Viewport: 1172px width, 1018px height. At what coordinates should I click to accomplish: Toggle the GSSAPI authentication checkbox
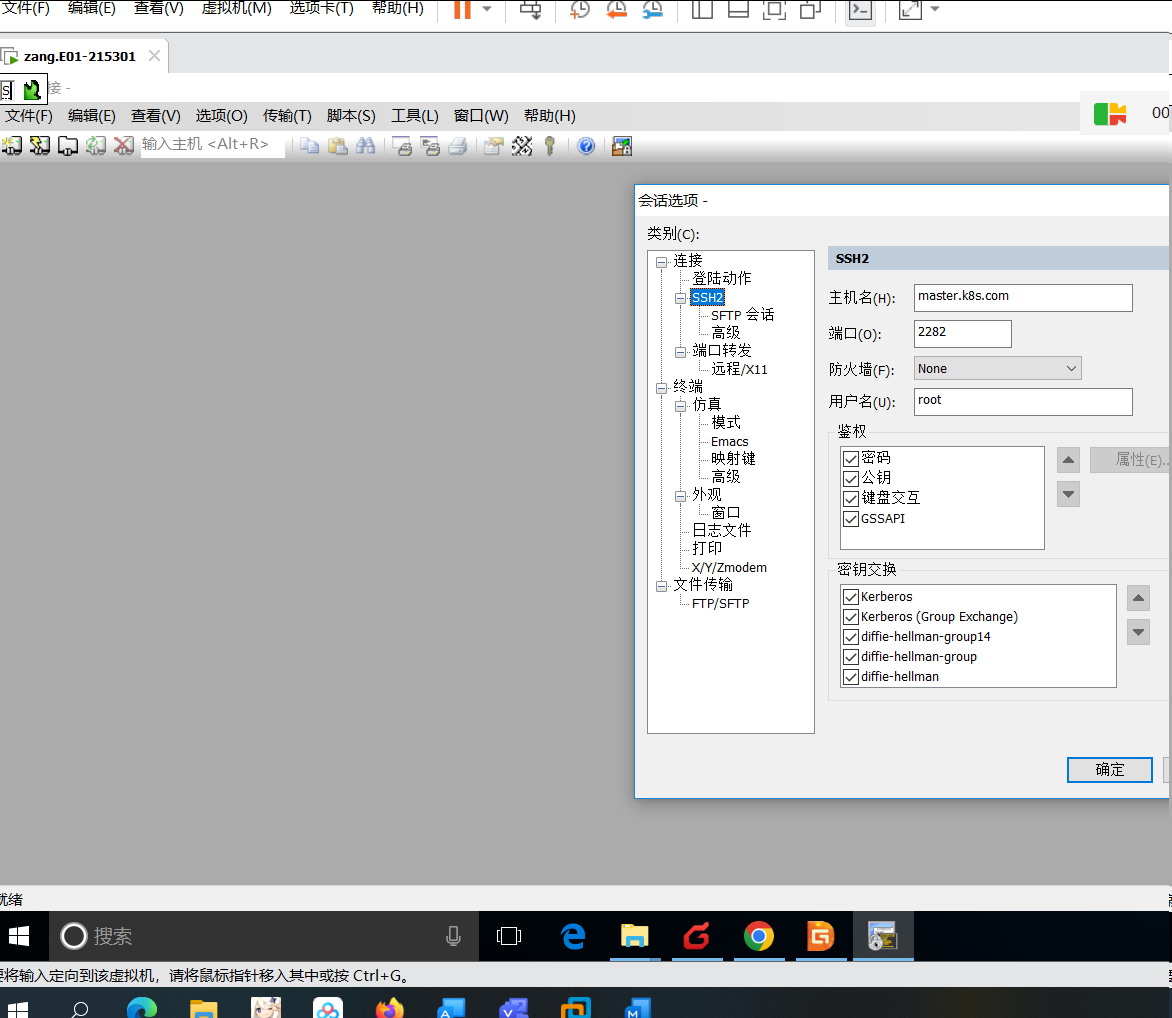pos(851,519)
